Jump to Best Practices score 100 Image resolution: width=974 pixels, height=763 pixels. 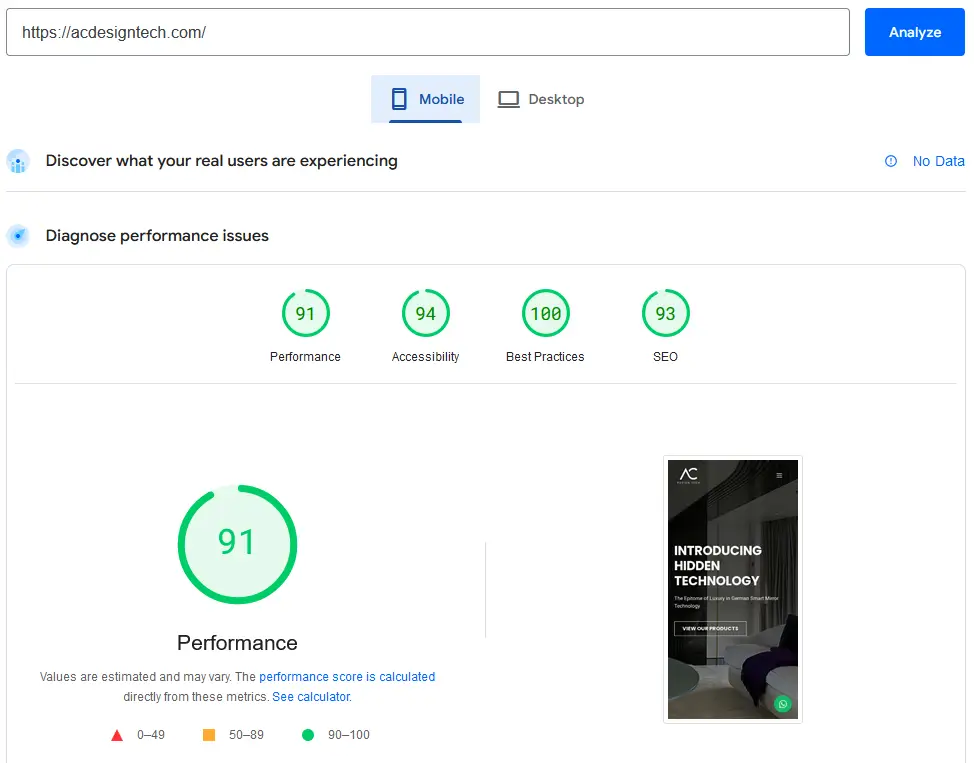click(x=545, y=314)
